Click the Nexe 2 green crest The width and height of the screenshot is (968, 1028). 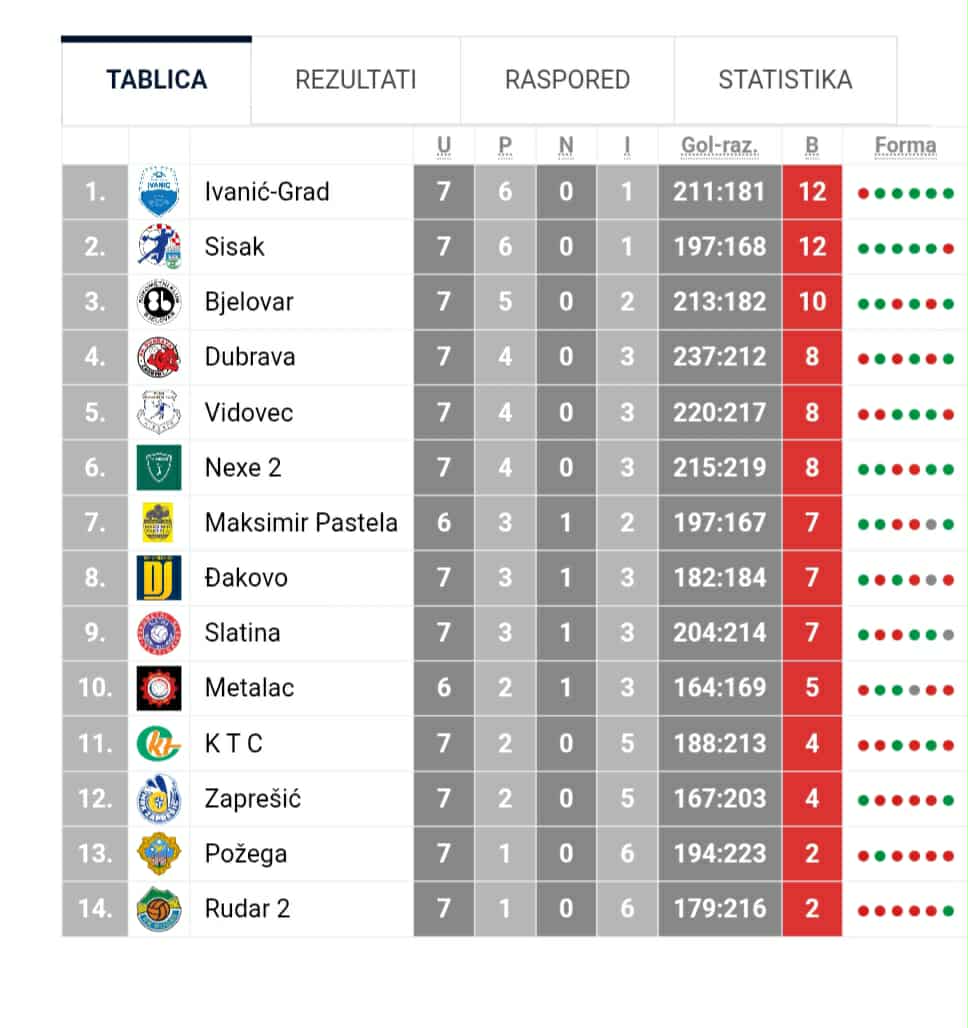point(159,467)
